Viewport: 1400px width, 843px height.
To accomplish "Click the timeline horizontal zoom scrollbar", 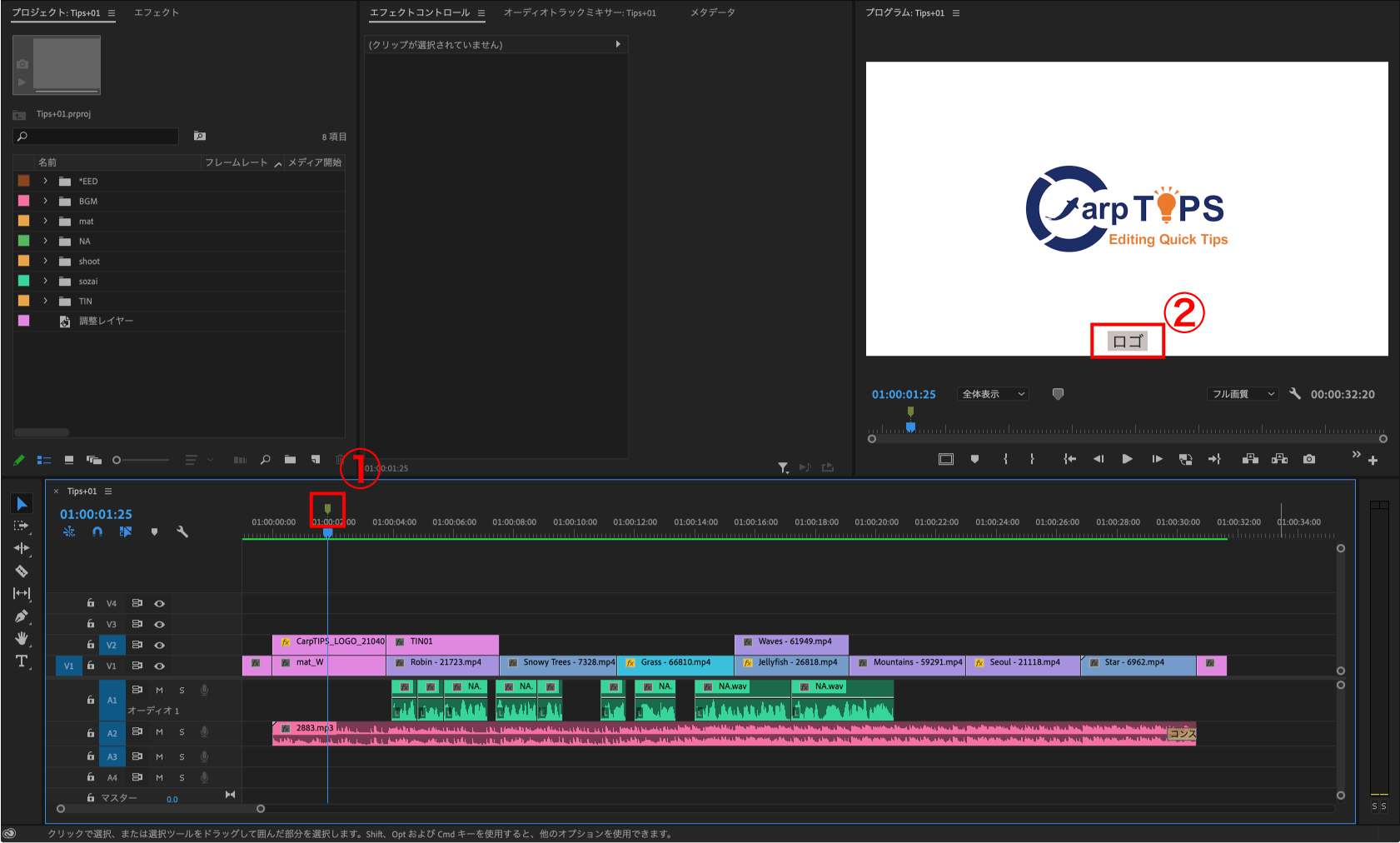I will pos(160,809).
